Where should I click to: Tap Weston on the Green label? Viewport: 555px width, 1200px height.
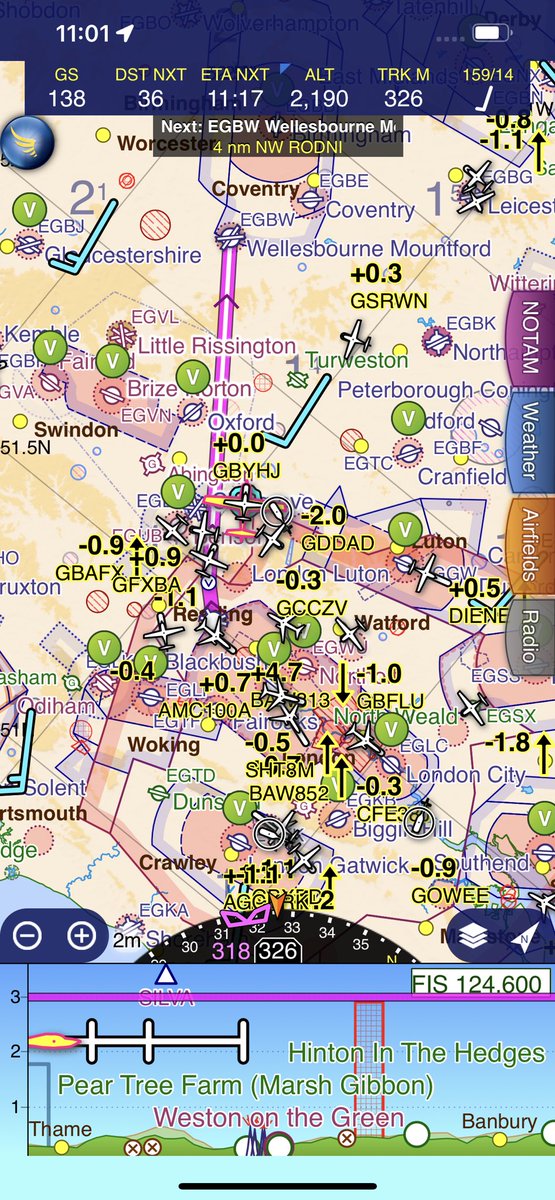coord(279,1118)
